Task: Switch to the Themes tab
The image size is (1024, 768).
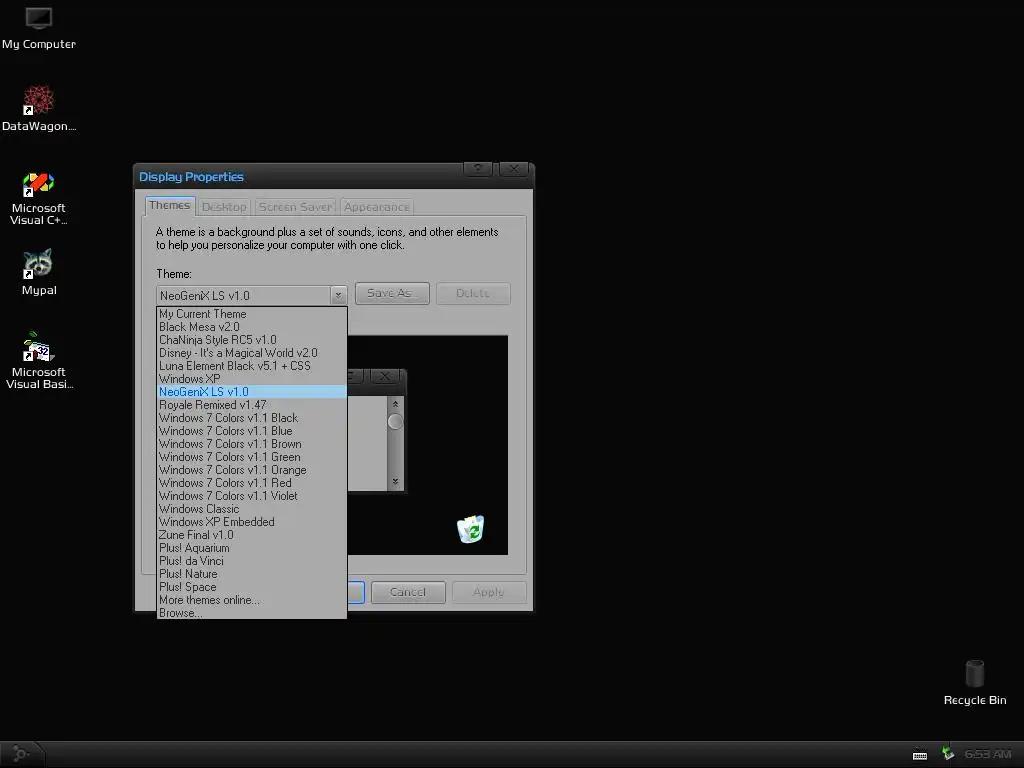Action: (170, 206)
